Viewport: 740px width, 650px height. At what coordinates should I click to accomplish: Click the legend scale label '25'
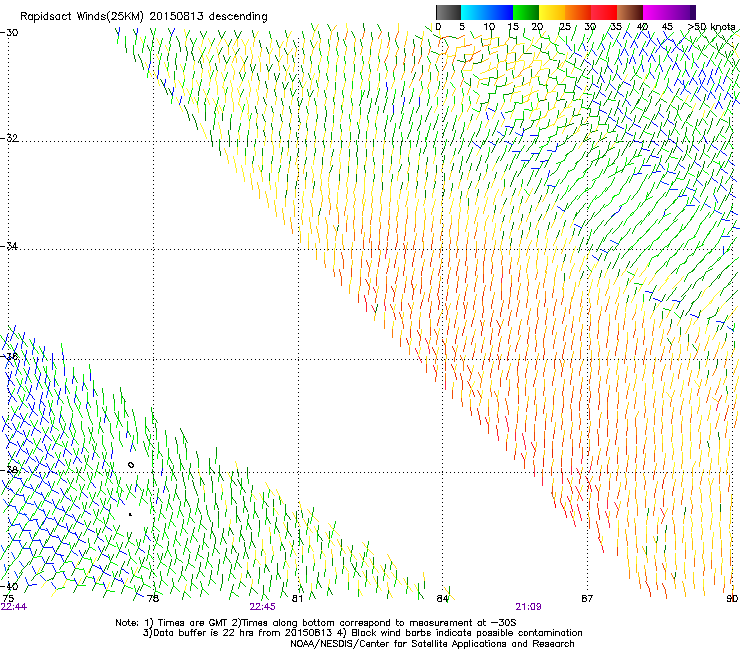pos(565,27)
